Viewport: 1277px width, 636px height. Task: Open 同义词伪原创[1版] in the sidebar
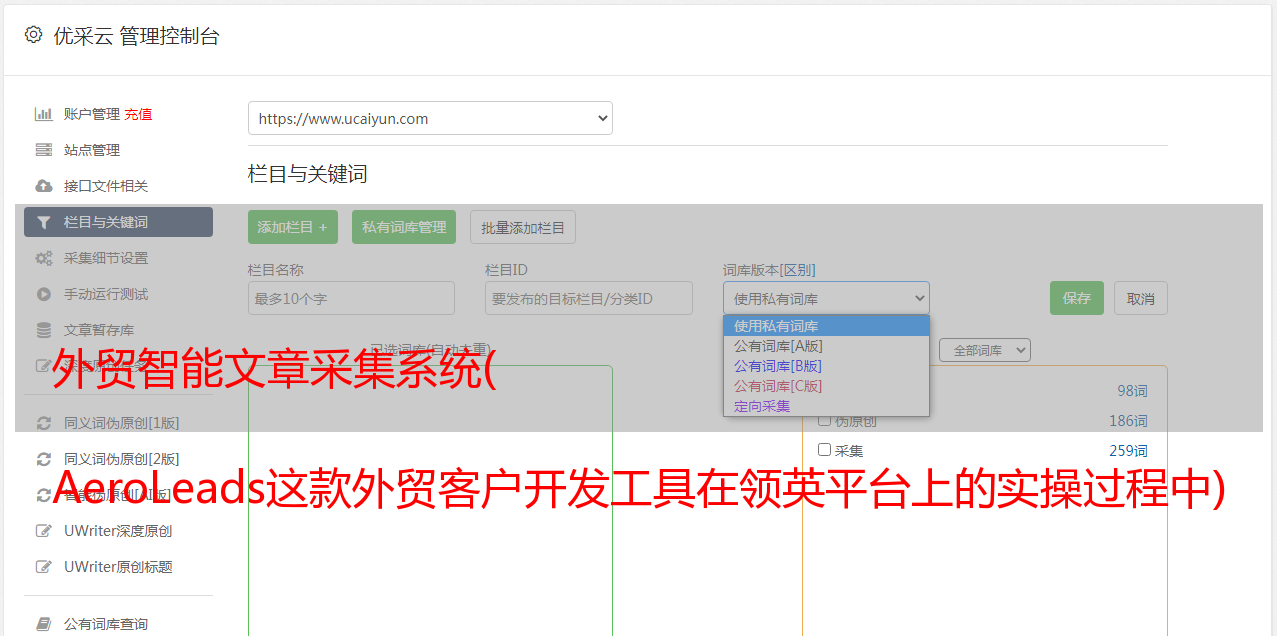click(122, 423)
